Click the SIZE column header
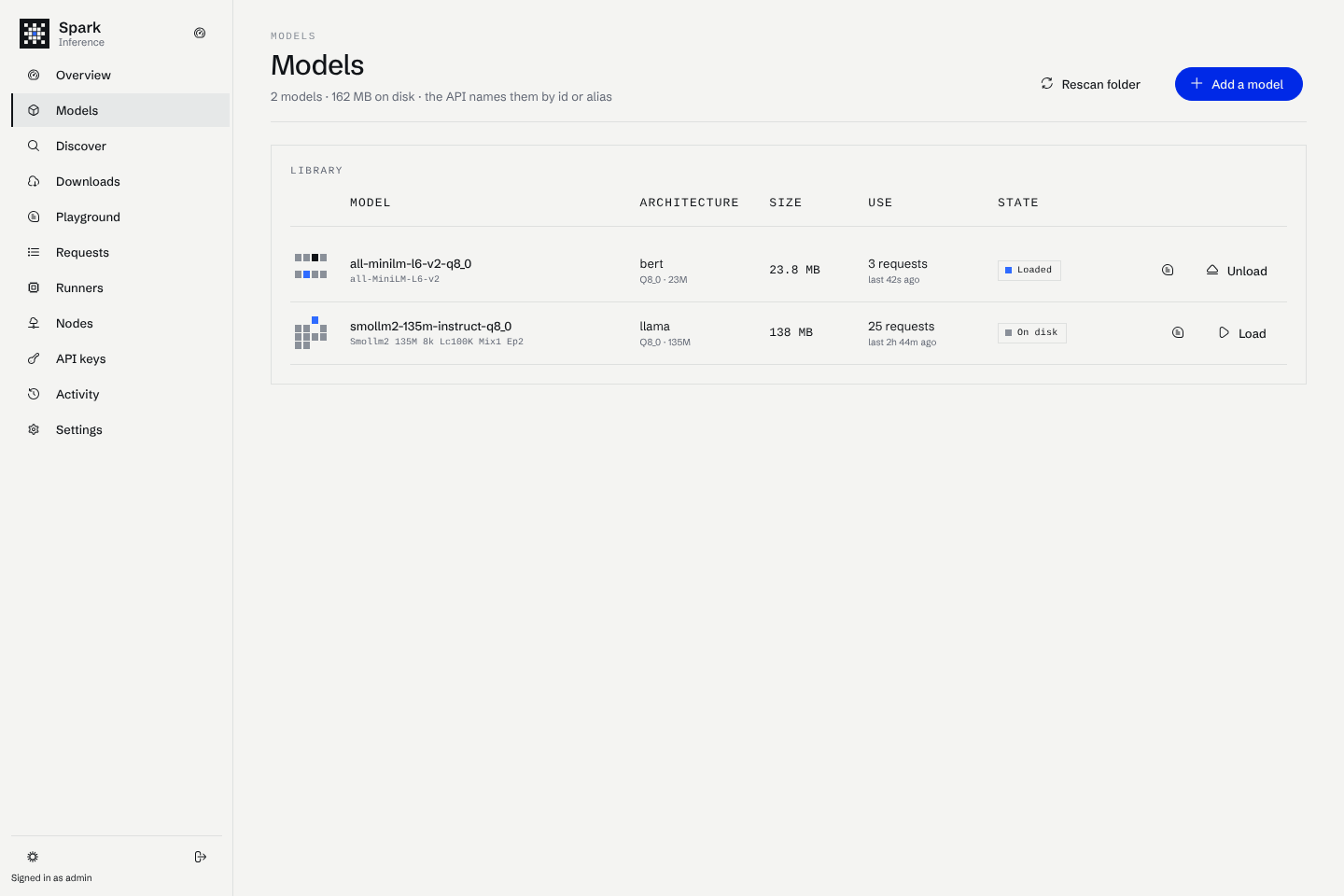 pyautogui.click(x=786, y=203)
